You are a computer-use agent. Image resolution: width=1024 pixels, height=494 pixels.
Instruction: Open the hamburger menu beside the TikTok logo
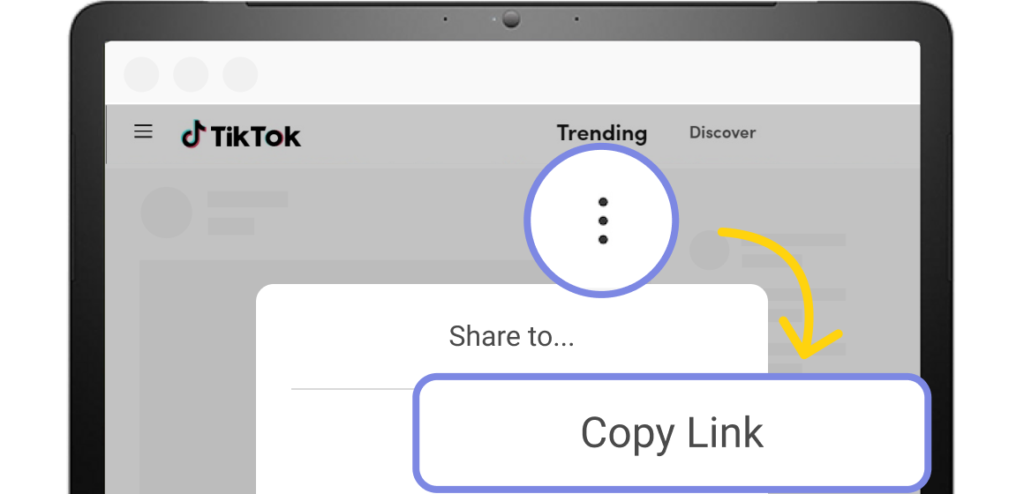point(143,131)
